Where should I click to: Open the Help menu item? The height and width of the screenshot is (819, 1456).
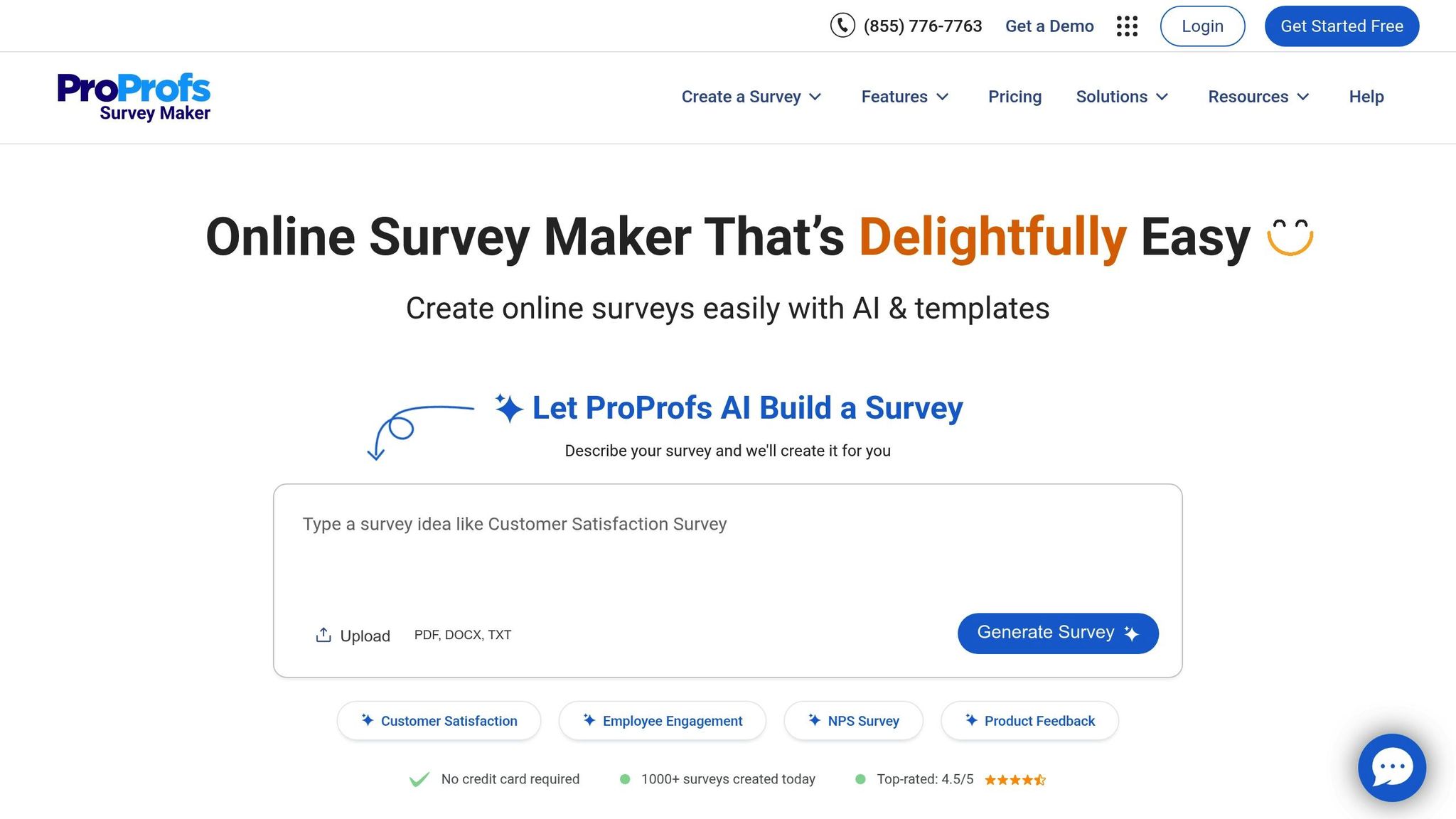point(1366,97)
